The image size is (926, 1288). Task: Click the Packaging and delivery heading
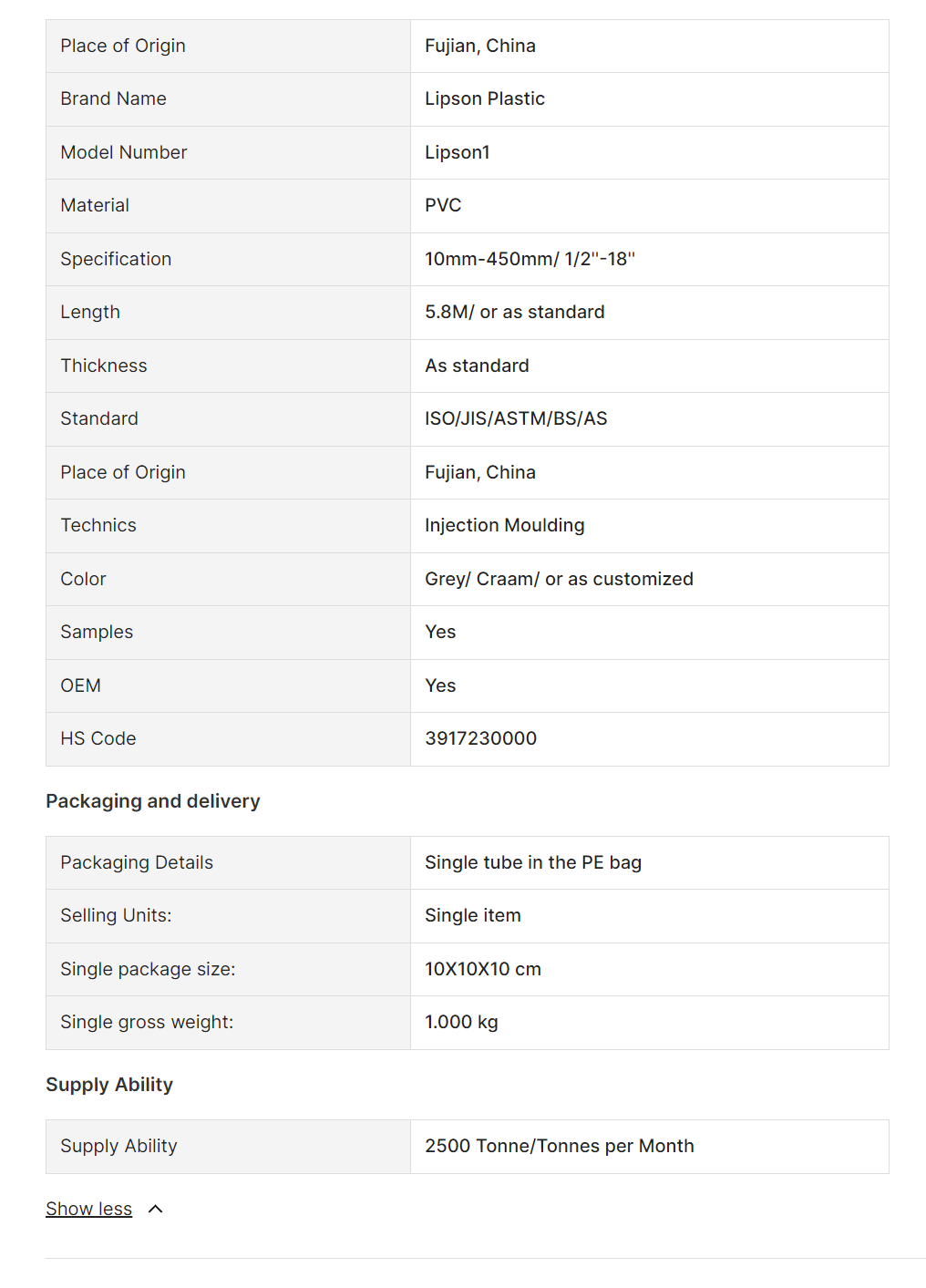(x=153, y=801)
